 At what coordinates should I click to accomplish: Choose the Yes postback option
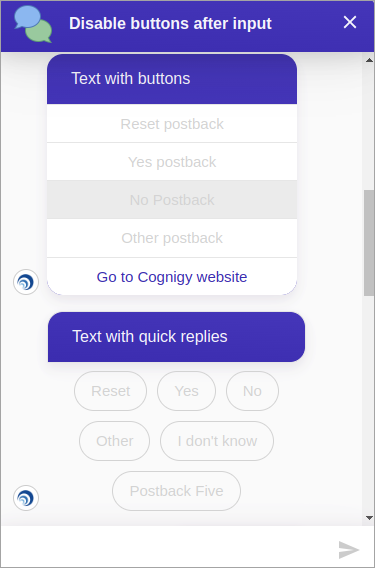[x=172, y=162]
